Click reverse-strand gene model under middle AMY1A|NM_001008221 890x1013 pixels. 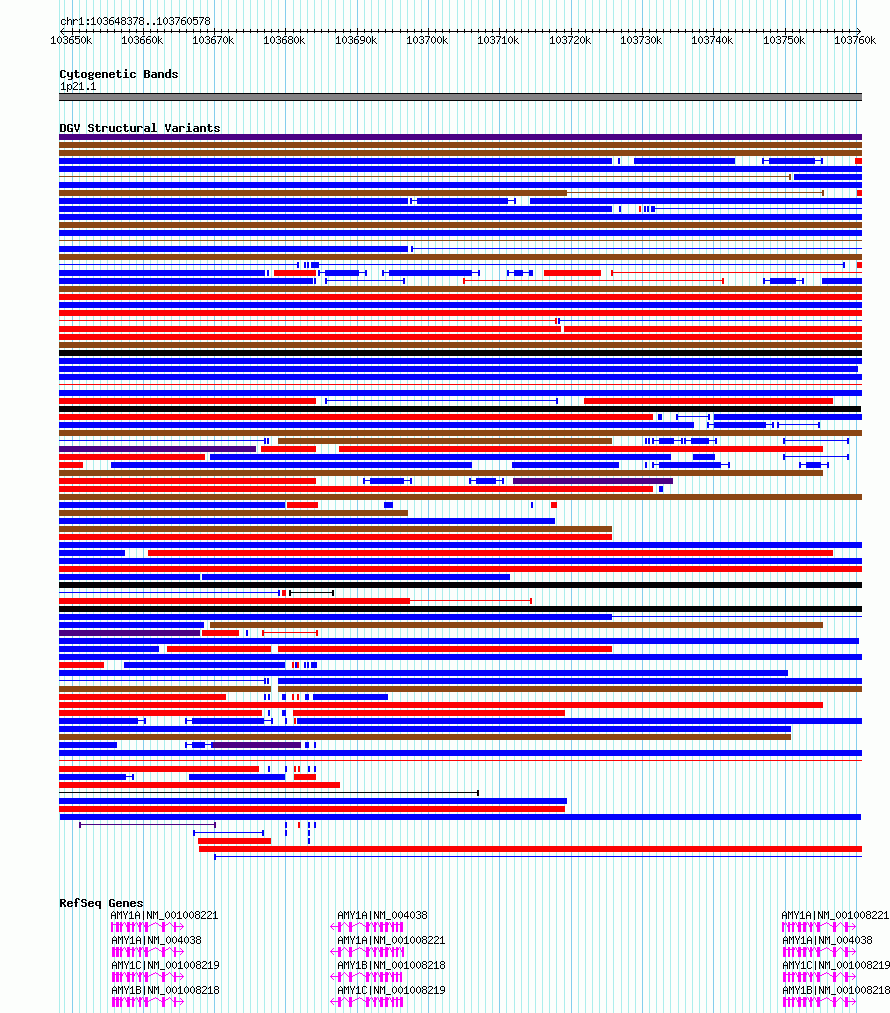coord(367,952)
